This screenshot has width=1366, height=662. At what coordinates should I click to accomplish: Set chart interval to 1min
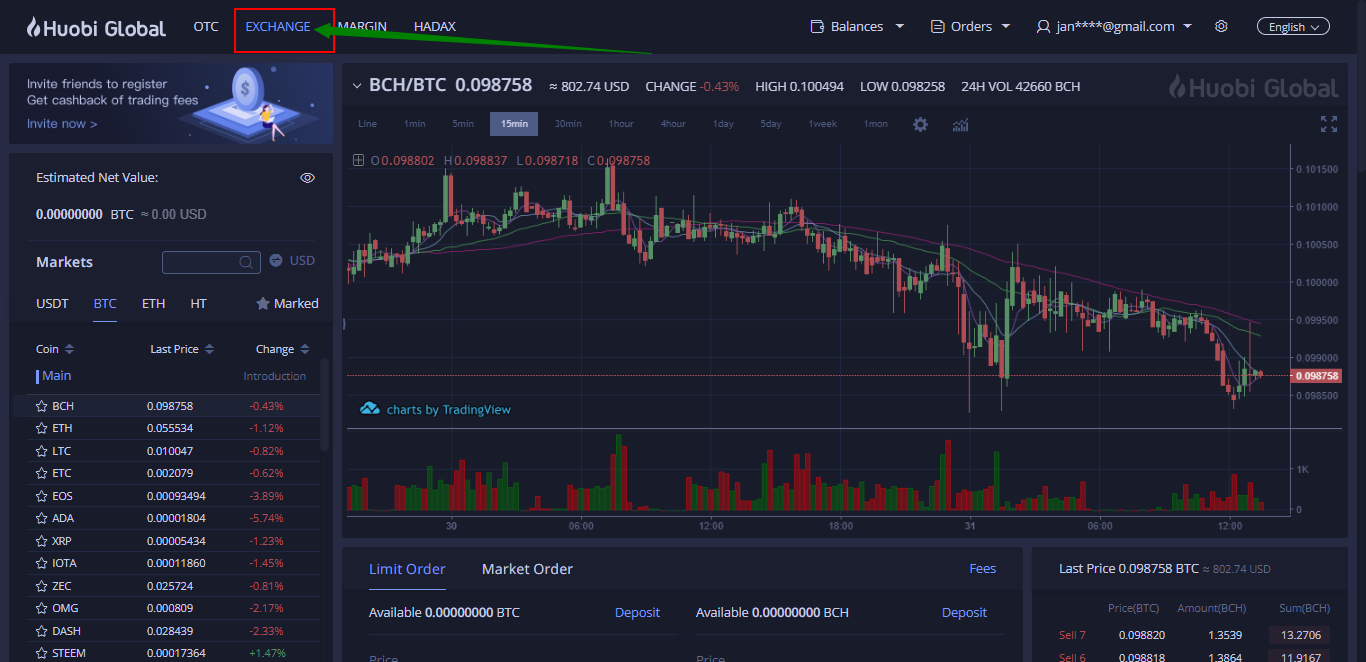click(x=415, y=124)
